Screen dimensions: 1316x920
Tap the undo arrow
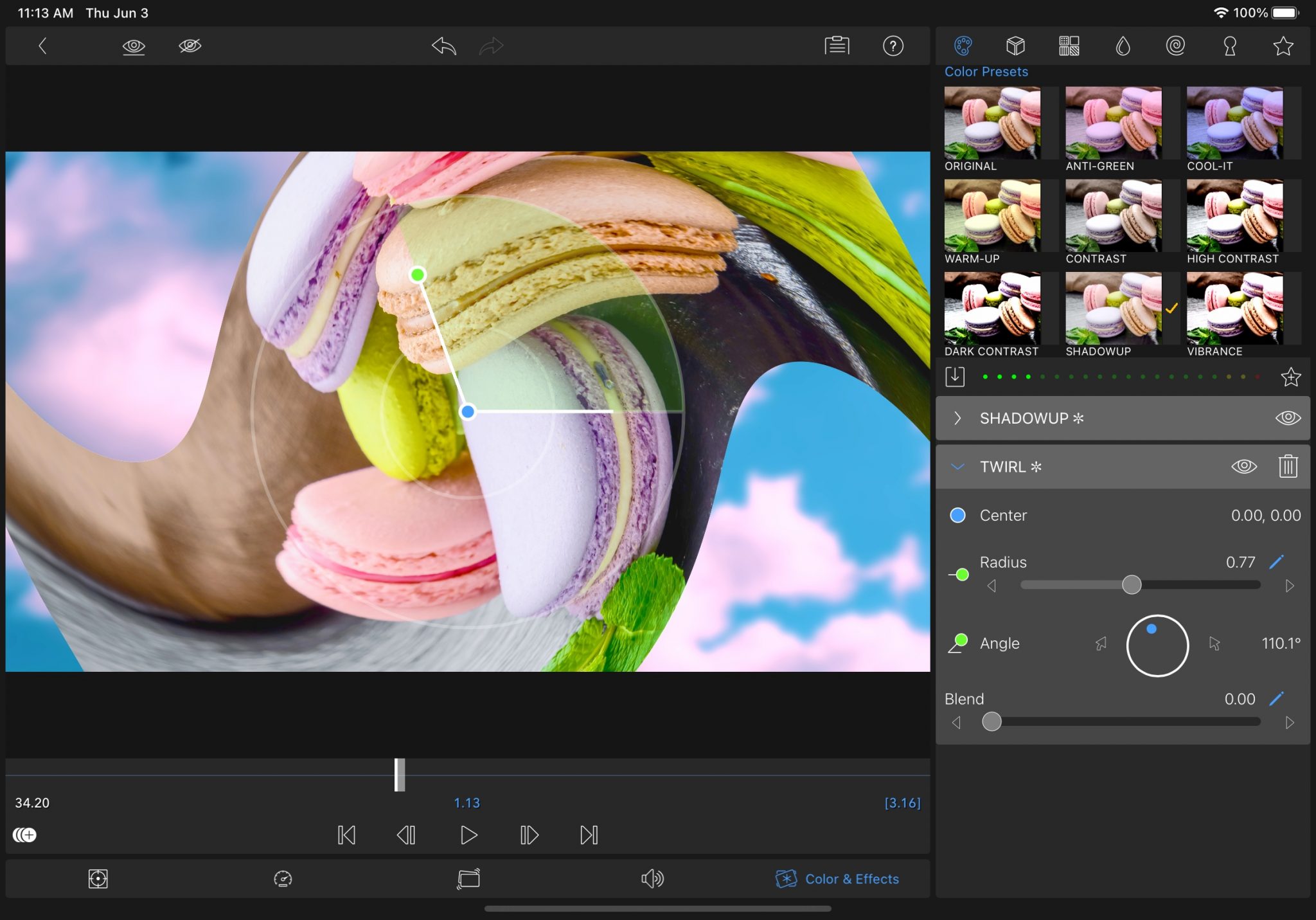pos(443,46)
